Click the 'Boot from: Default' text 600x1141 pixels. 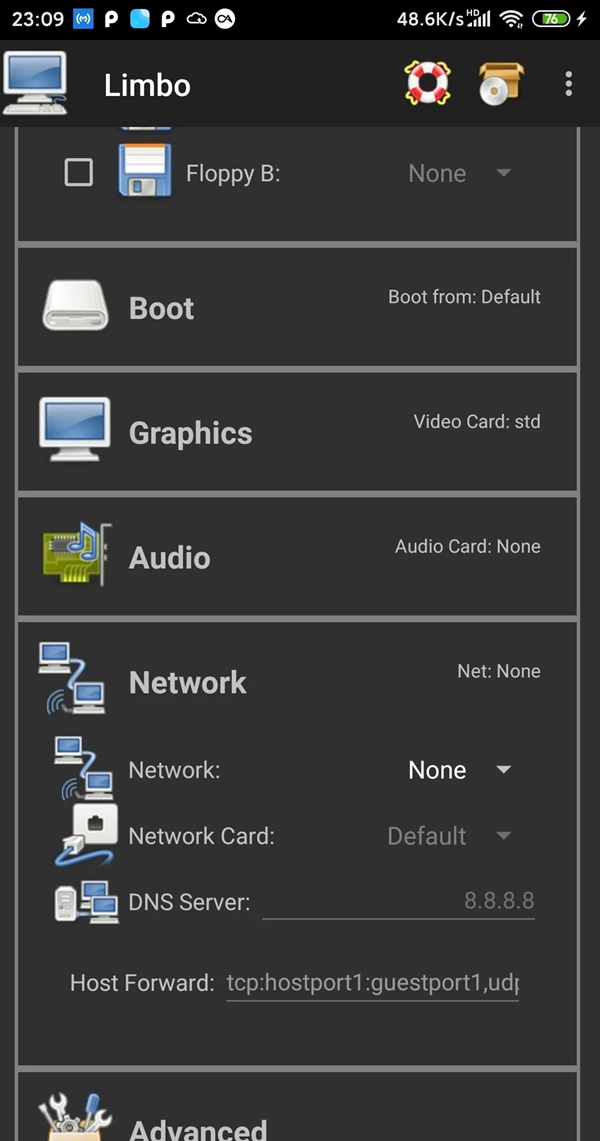464,297
